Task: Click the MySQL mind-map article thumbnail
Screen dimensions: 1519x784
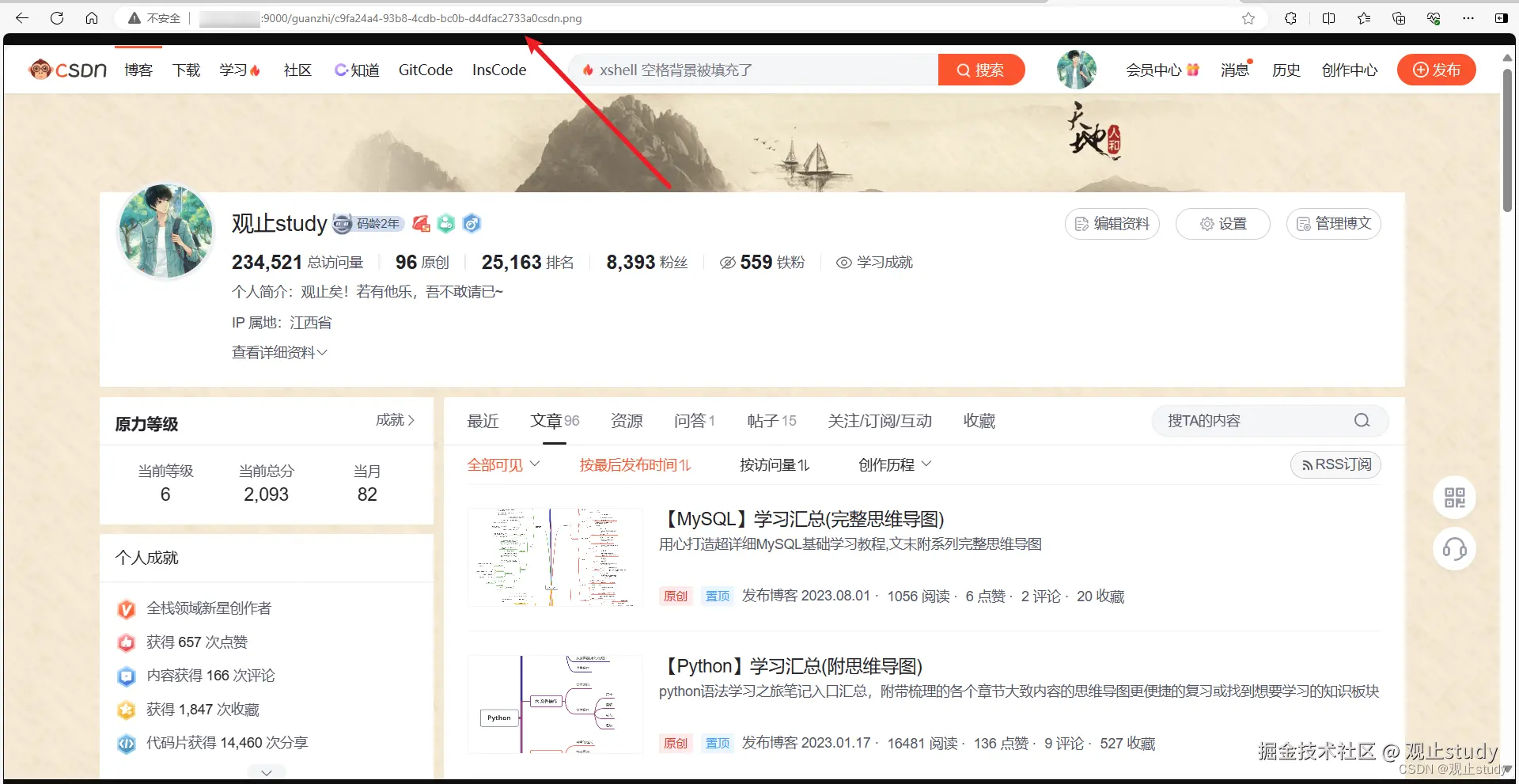Action: (x=554, y=557)
